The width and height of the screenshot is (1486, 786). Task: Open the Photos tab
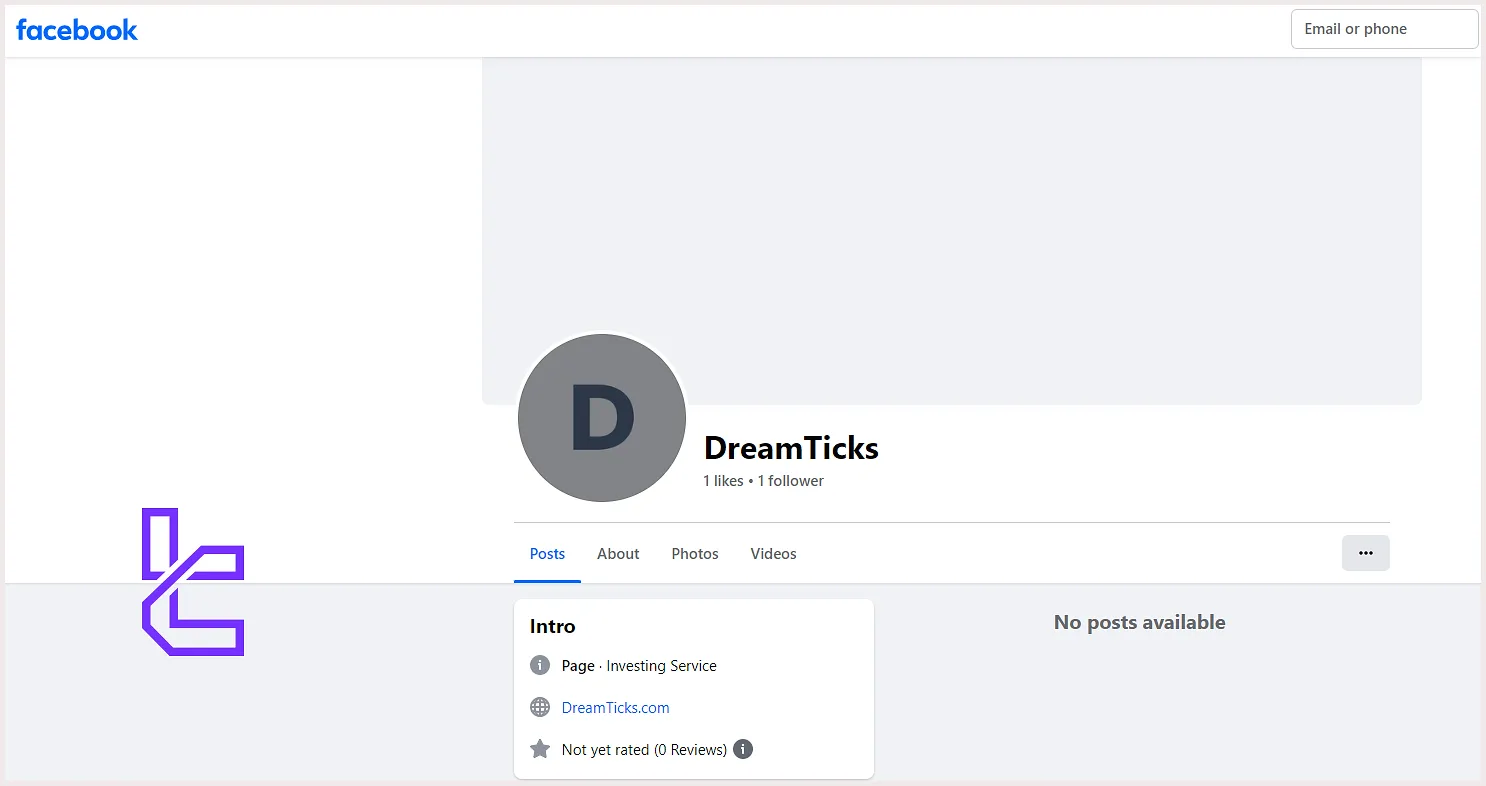pyautogui.click(x=695, y=554)
